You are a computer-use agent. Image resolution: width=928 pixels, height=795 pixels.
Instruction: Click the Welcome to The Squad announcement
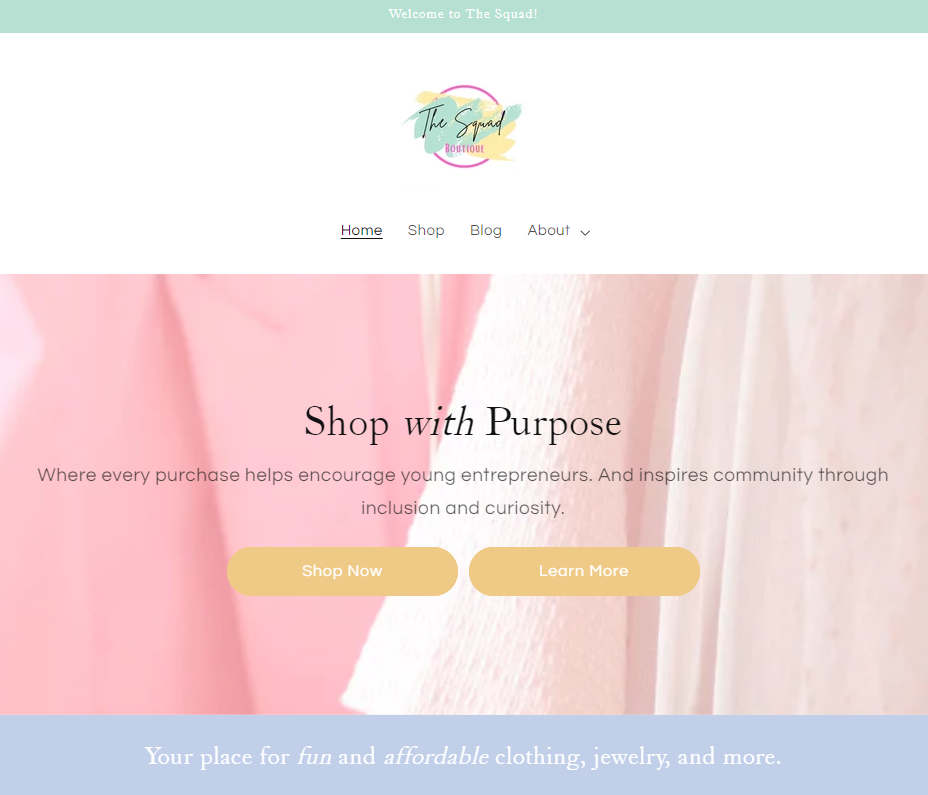tap(463, 14)
